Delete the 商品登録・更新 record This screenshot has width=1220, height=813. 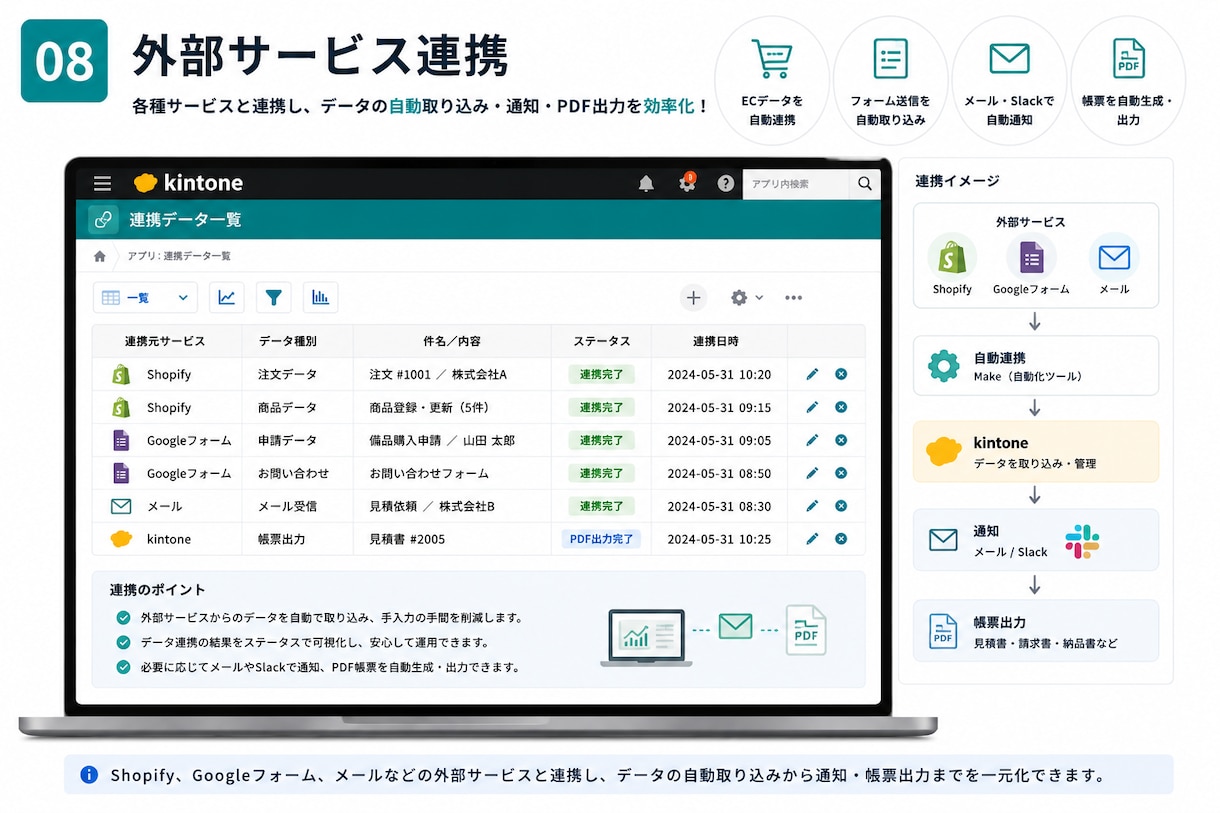[x=841, y=407]
